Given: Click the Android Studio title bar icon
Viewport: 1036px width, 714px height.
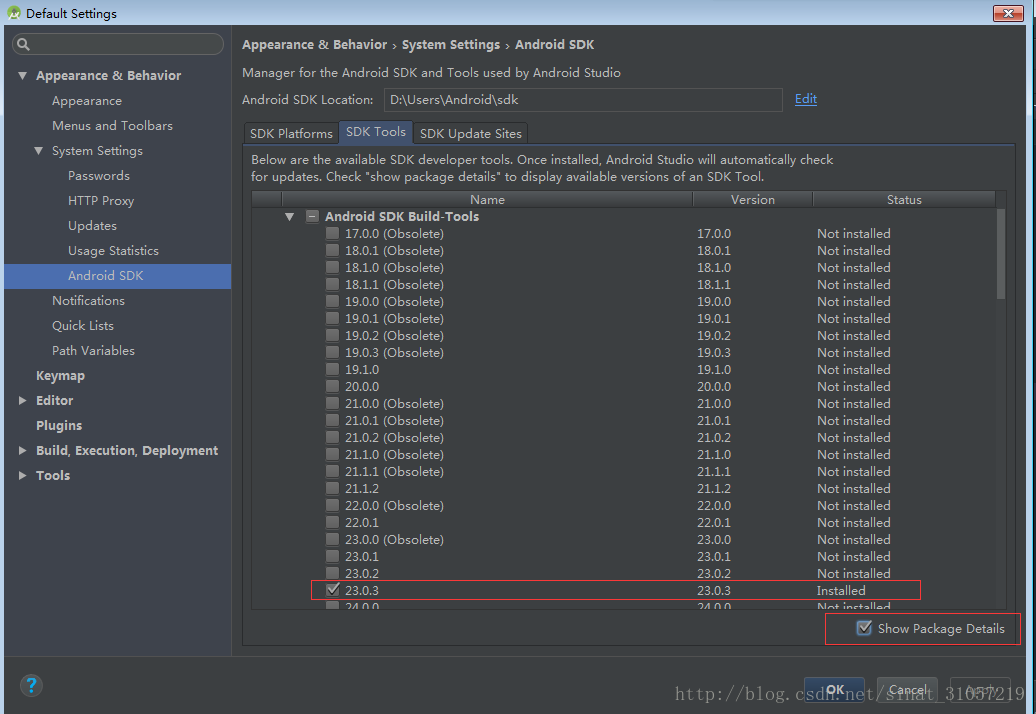Looking at the screenshot, I should (13, 13).
